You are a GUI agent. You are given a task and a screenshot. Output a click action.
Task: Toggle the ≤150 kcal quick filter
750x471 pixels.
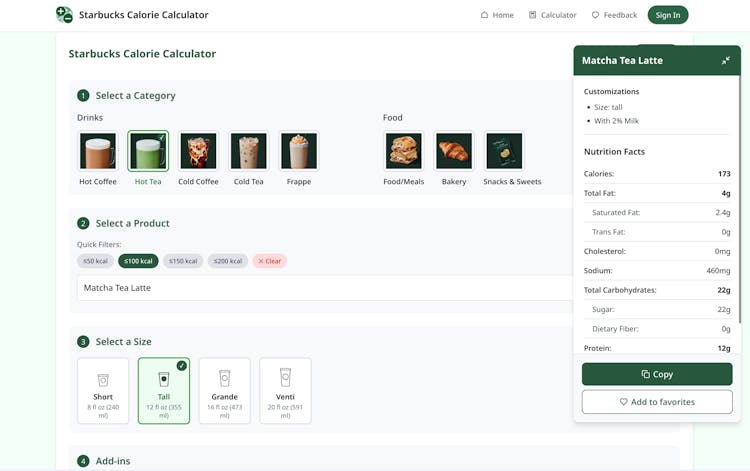click(183, 261)
